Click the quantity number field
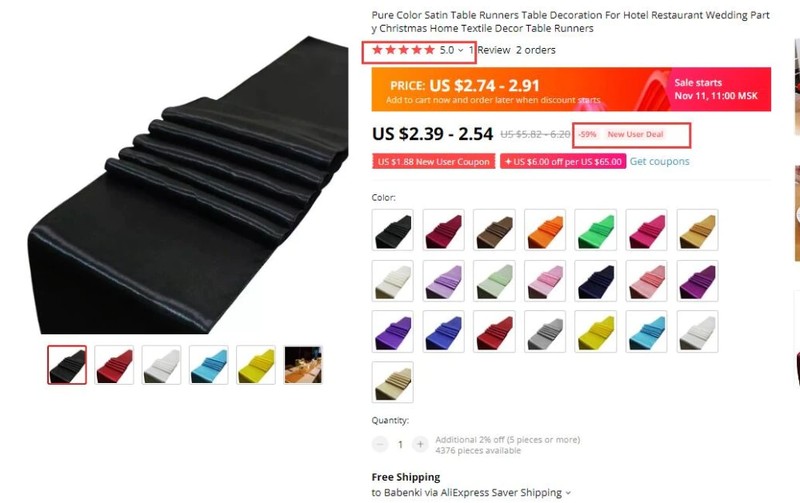800x503 pixels. pyautogui.click(x=400, y=444)
